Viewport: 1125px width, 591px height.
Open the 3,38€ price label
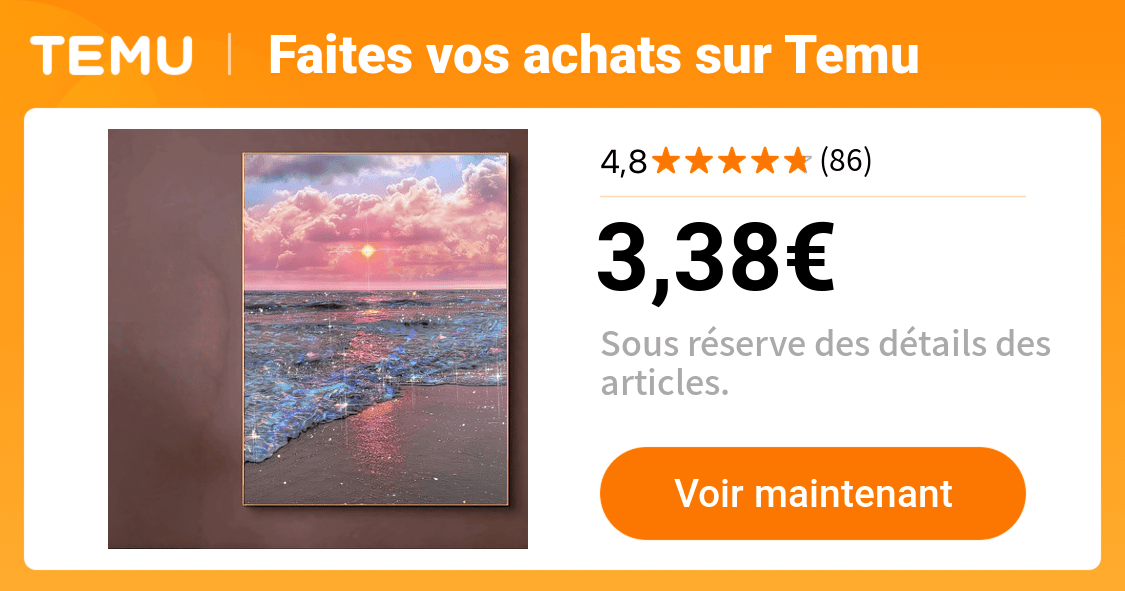[x=715, y=258]
